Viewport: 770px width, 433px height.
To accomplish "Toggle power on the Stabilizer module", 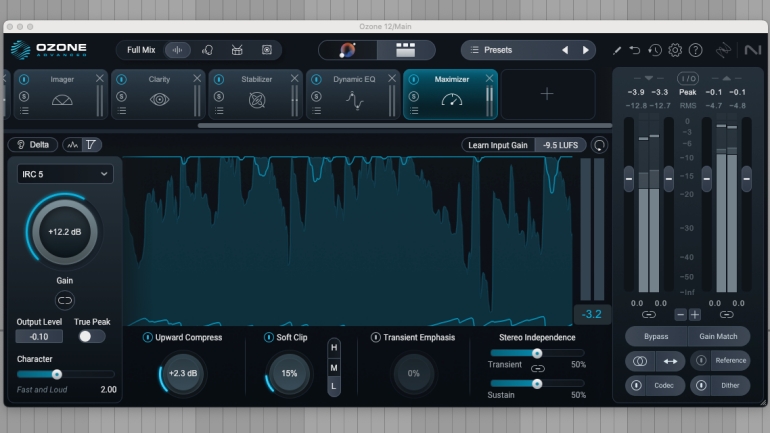I will (219, 79).
